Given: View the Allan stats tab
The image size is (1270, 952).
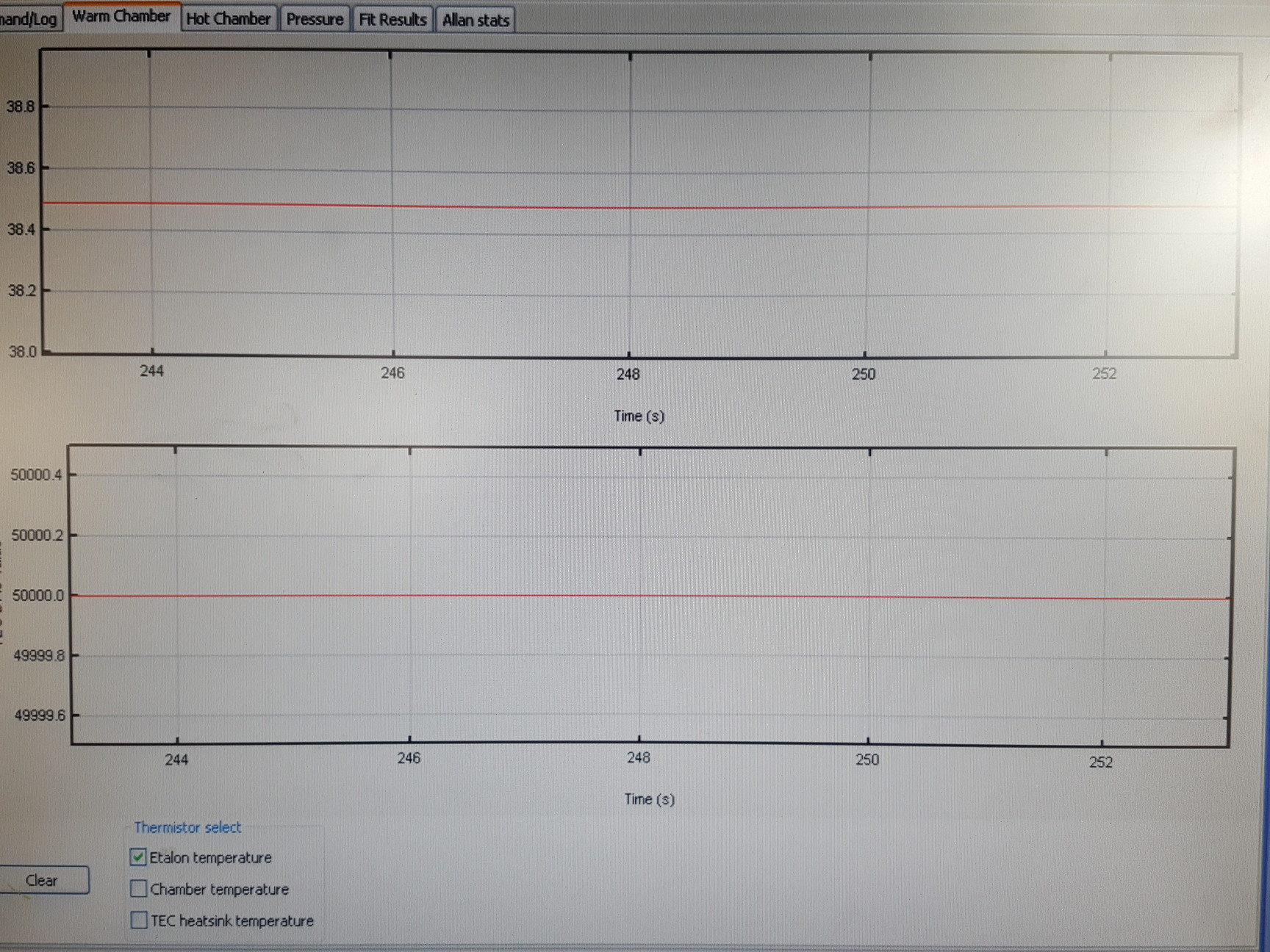Looking at the screenshot, I should click(474, 21).
